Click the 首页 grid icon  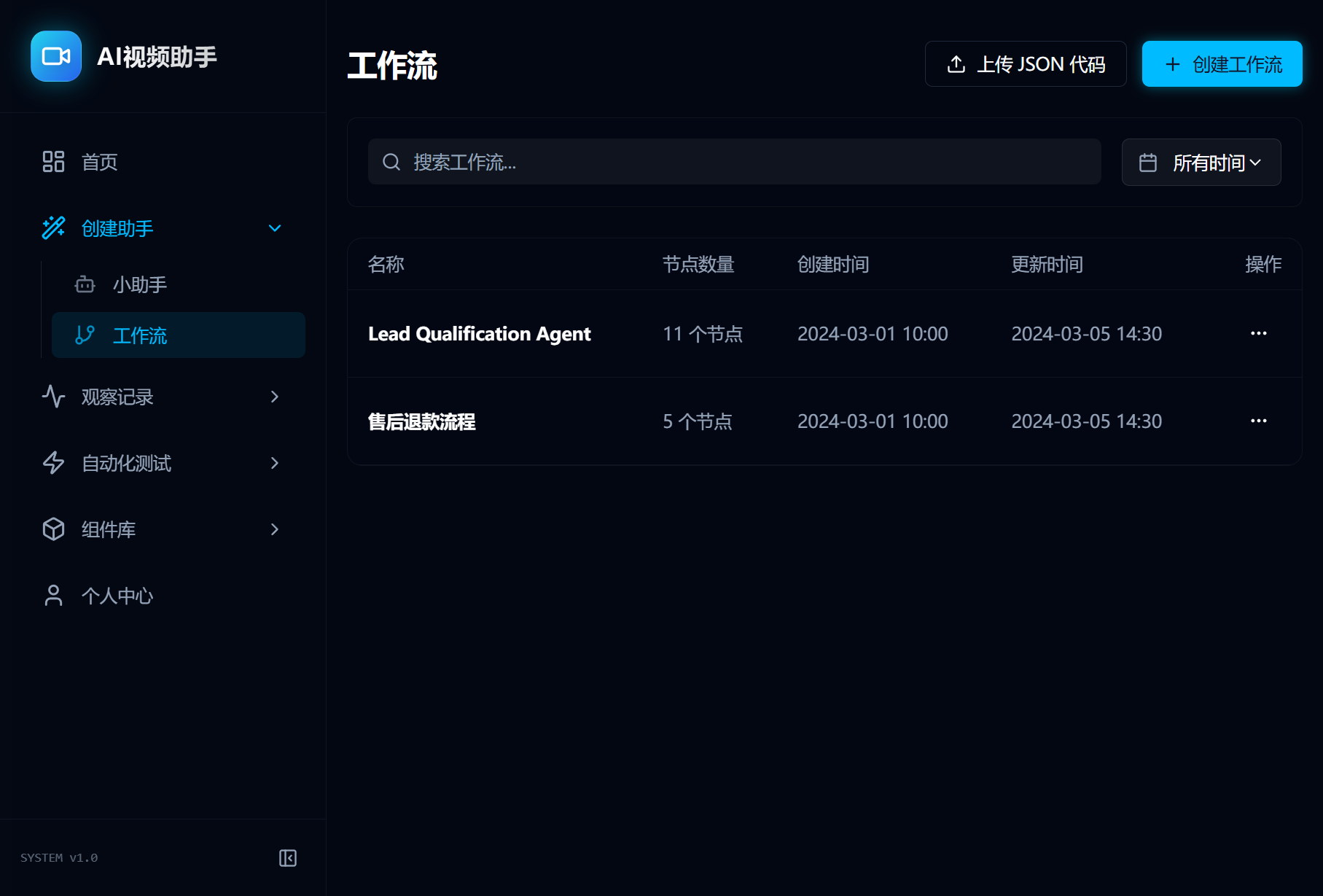(x=53, y=162)
